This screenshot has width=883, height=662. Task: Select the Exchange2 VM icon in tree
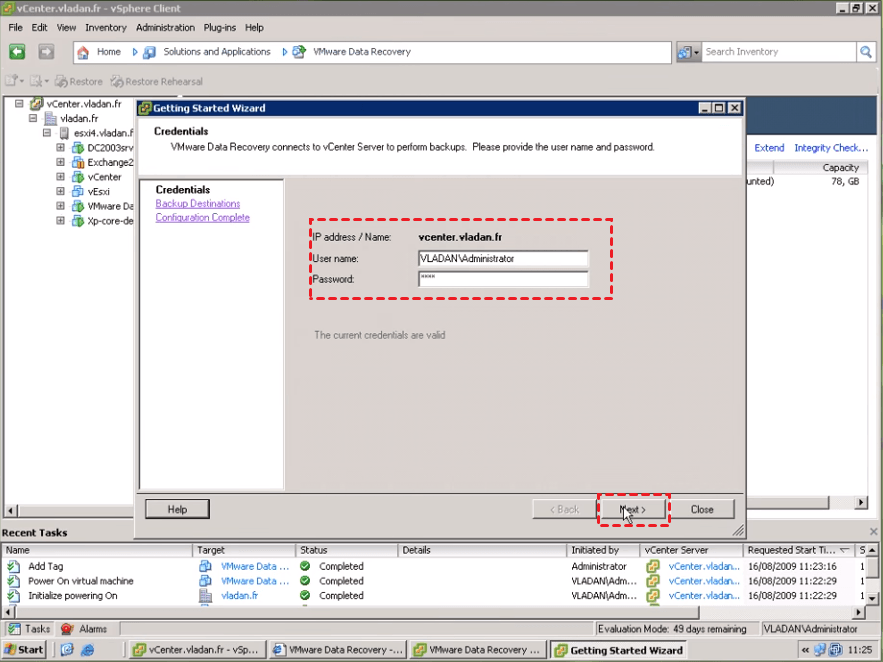click(x=78, y=163)
